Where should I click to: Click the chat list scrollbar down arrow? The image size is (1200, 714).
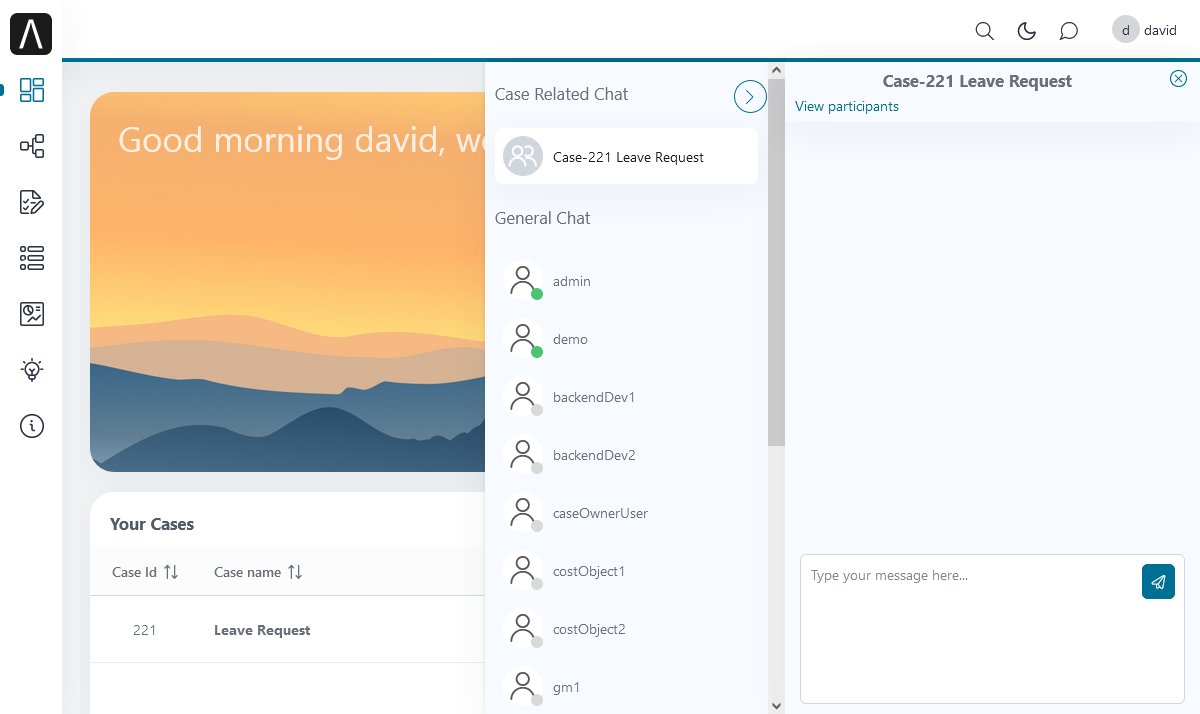(776, 705)
